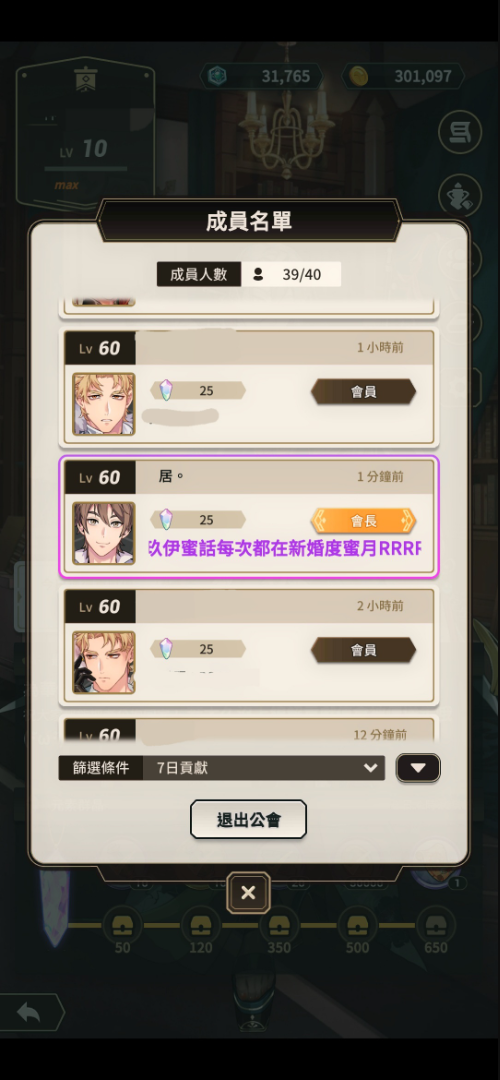500x1080 pixels.
Task: Tap the back arrow at bottom left
Action: [x=31, y=1012]
